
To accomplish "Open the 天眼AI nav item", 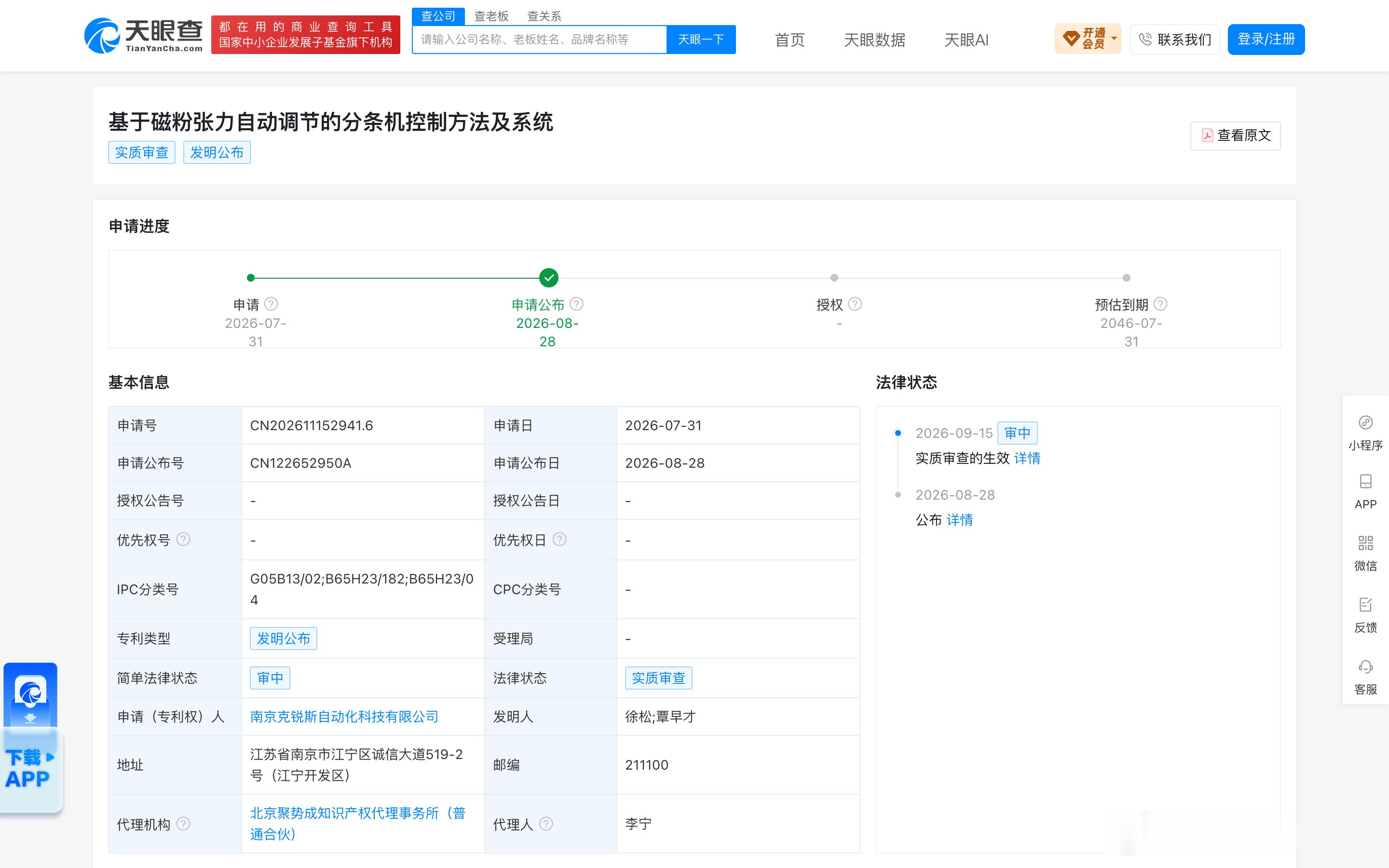I will (x=967, y=40).
